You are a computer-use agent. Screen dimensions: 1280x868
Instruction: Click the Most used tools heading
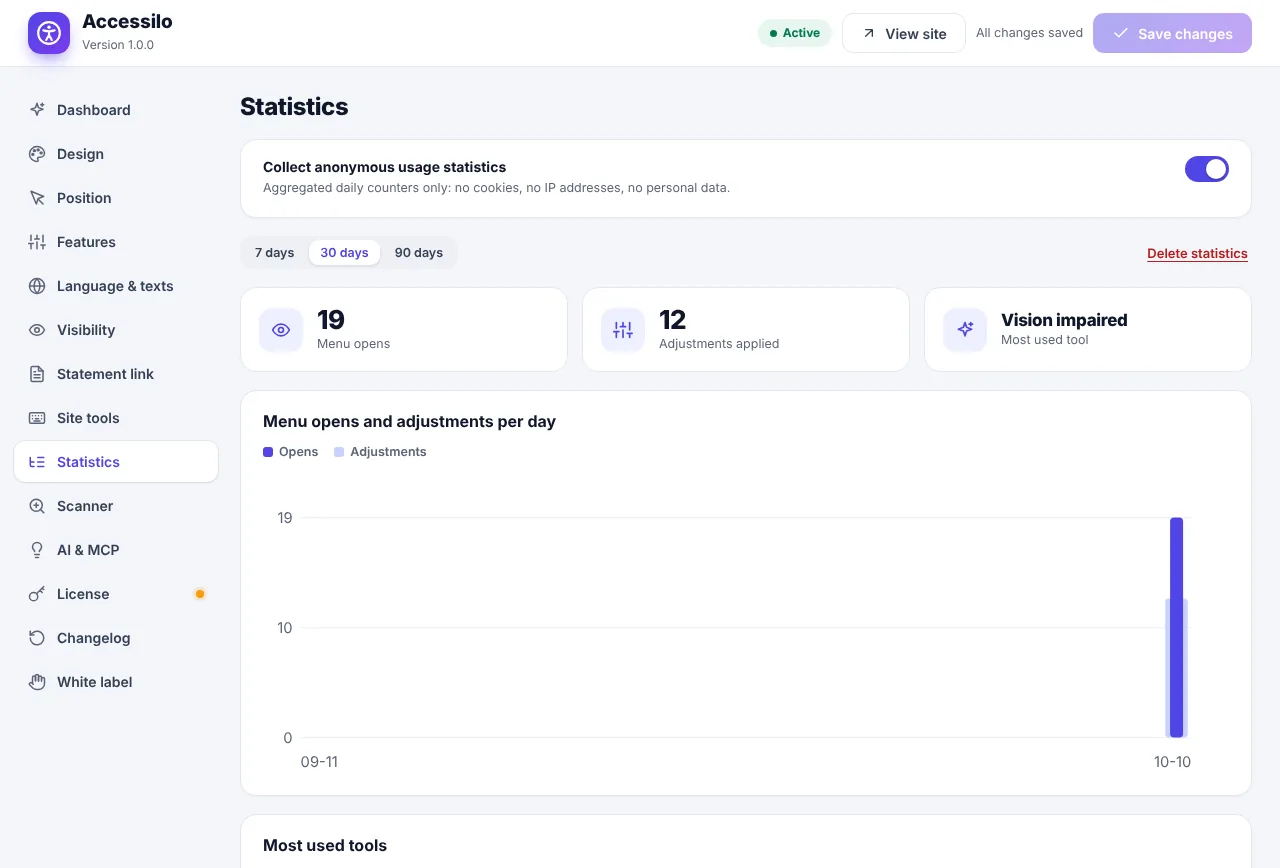tap(325, 846)
